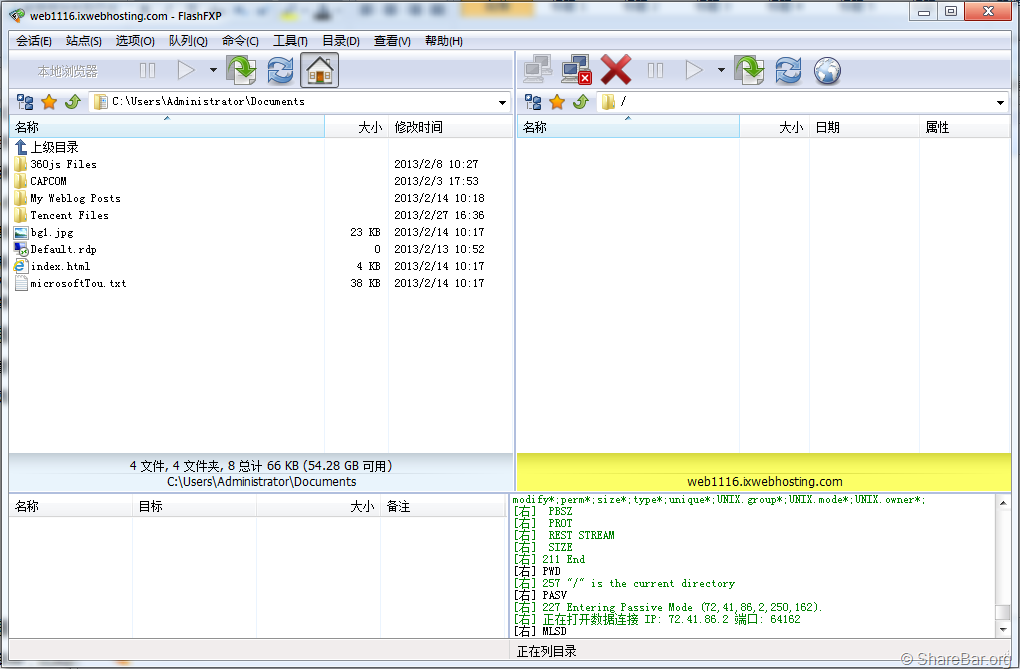Click the log panel scrollbar down arrow

point(1003,630)
